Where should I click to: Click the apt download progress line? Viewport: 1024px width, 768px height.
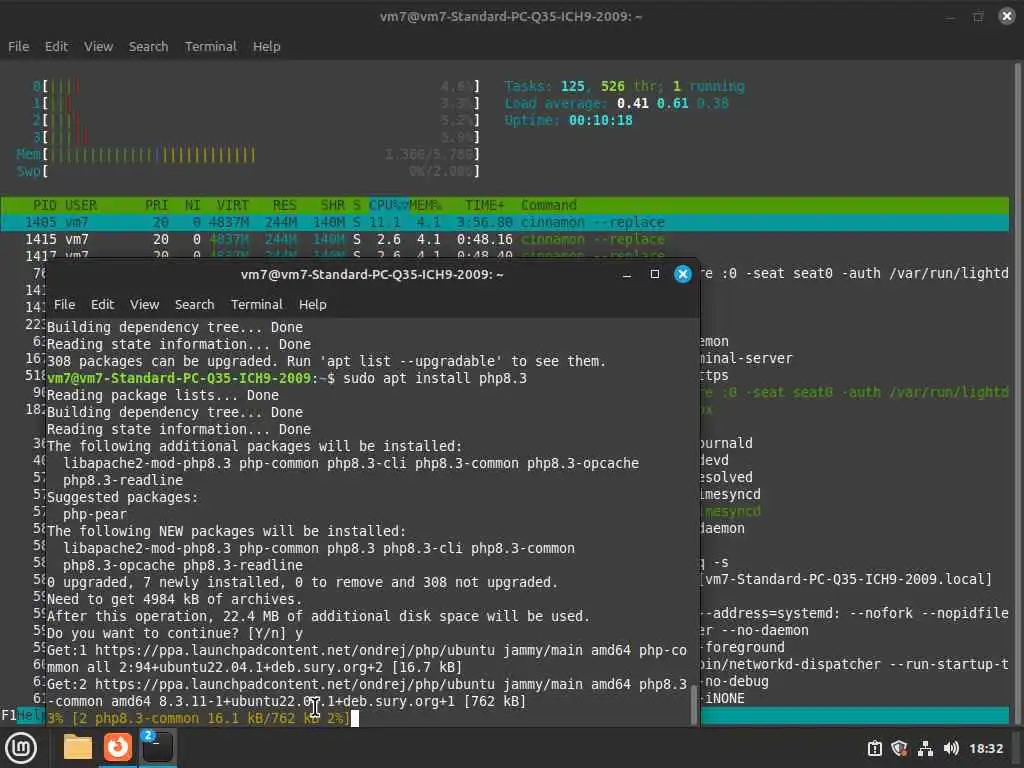(x=199, y=718)
